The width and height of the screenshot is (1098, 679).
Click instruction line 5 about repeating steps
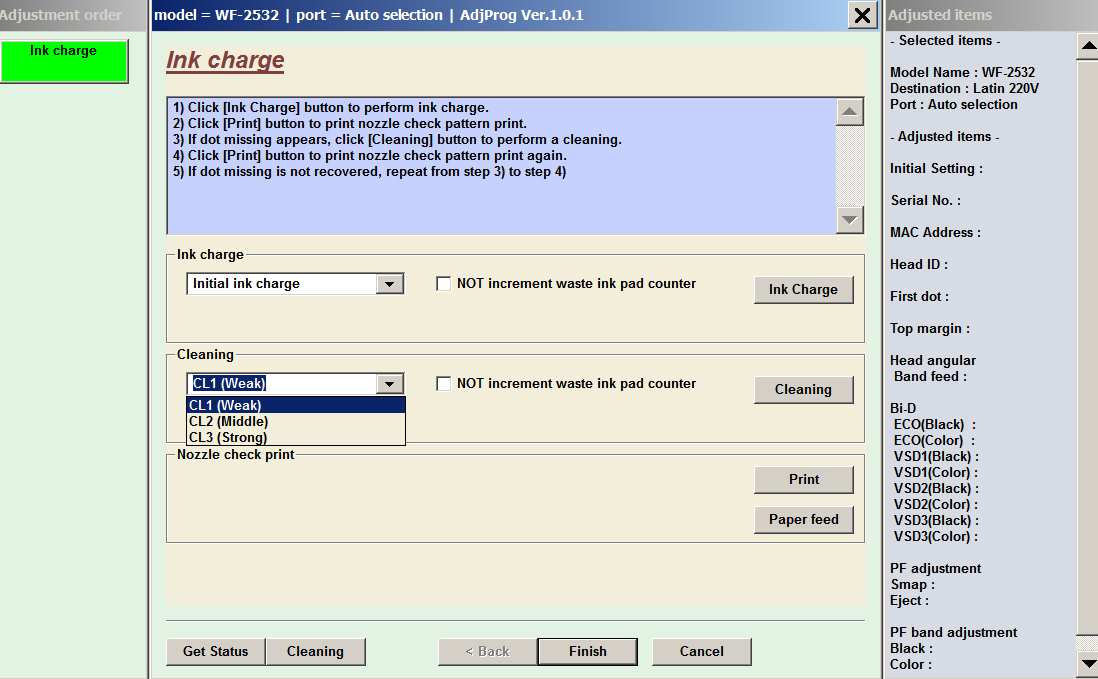pos(369,172)
